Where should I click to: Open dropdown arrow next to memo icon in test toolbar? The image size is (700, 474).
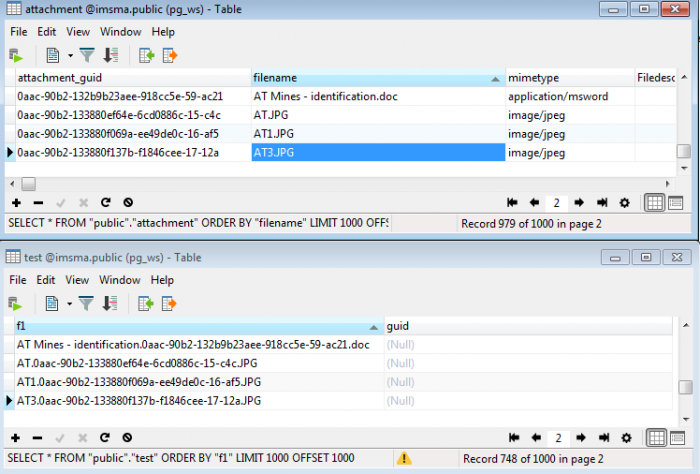70,304
